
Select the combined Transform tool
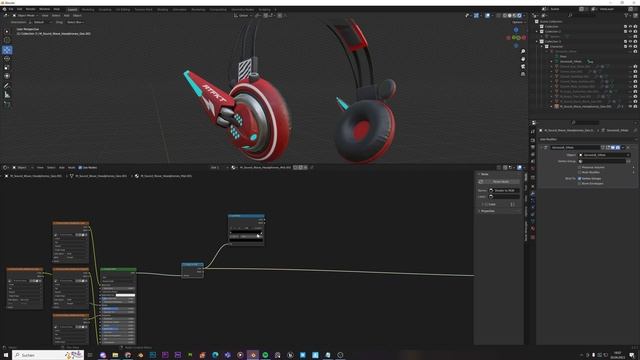tap(7, 76)
